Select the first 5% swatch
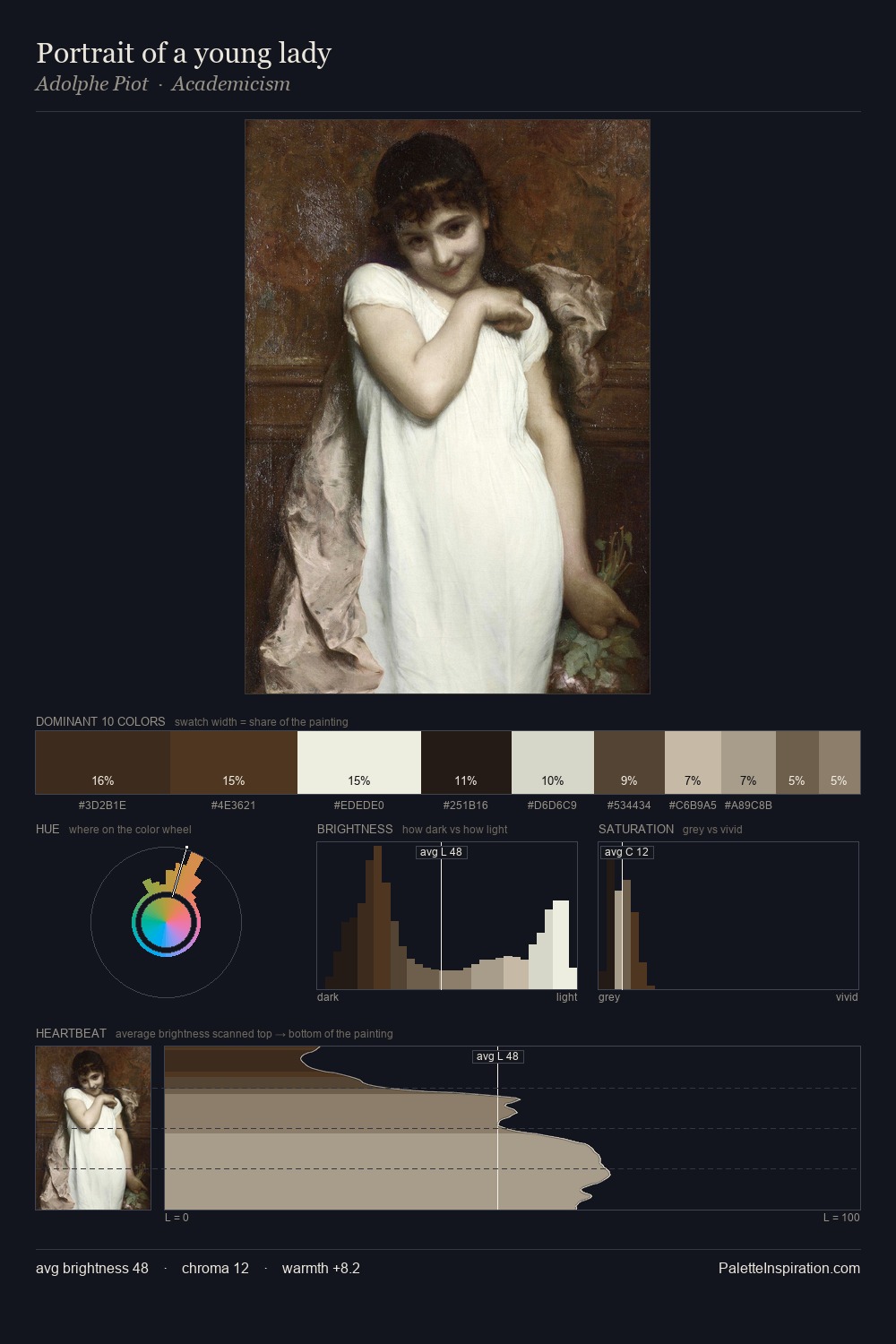Image resolution: width=896 pixels, height=1344 pixels. pos(797,762)
